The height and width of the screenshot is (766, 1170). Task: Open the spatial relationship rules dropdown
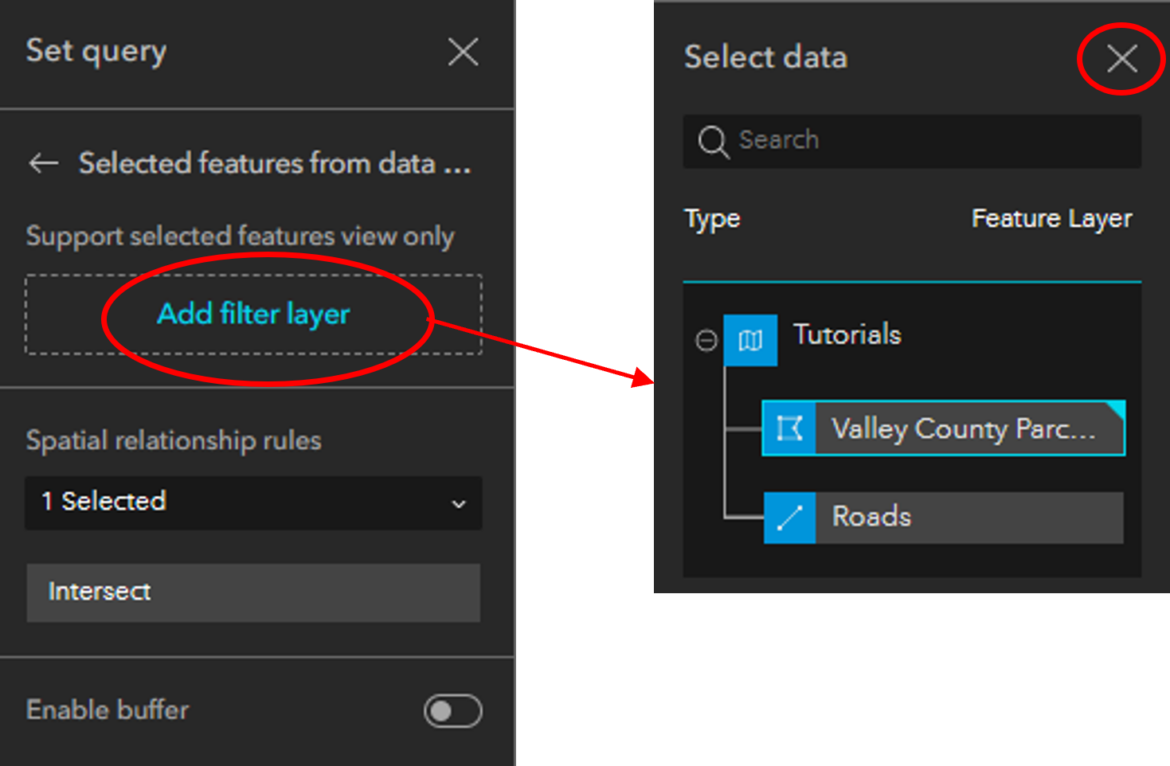click(253, 502)
